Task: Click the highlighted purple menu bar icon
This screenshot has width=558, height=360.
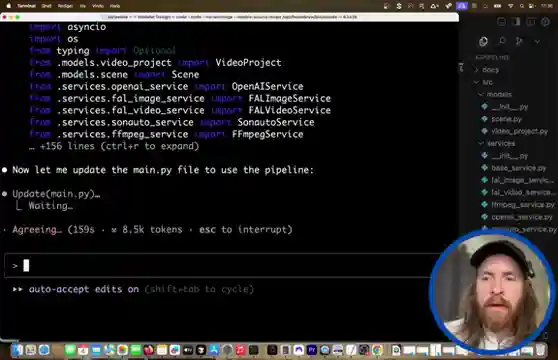Action: pyautogui.click(x=462, y=6)
